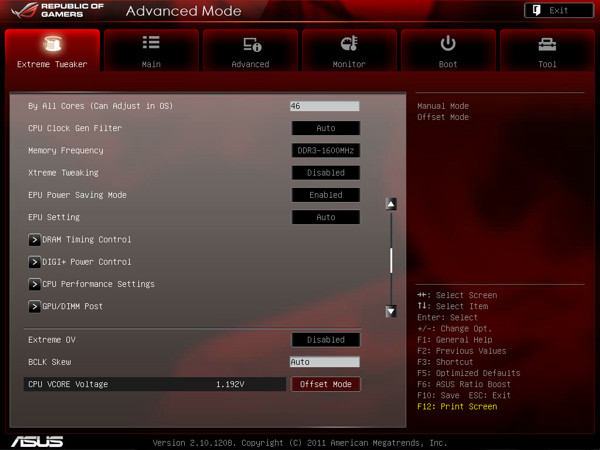Viewport: 600px width, 450px height.
Task: Click the F5: Optimized Defaults hint
Action: click(x=469, y=373)
